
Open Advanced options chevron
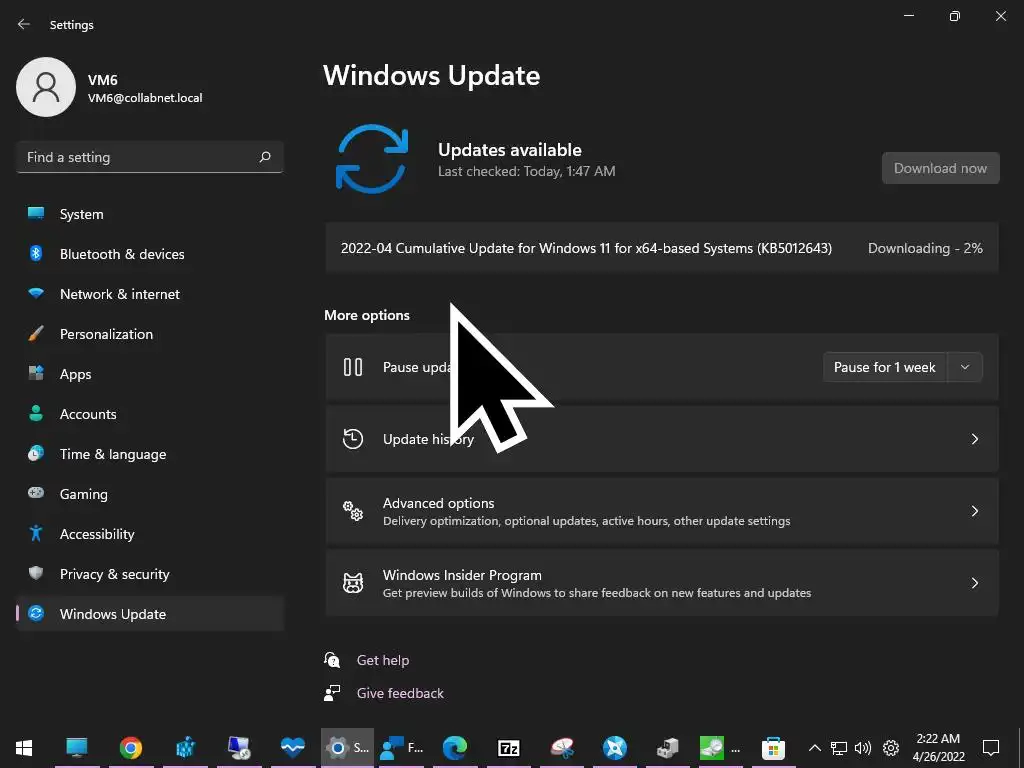(x=974, y=511)
